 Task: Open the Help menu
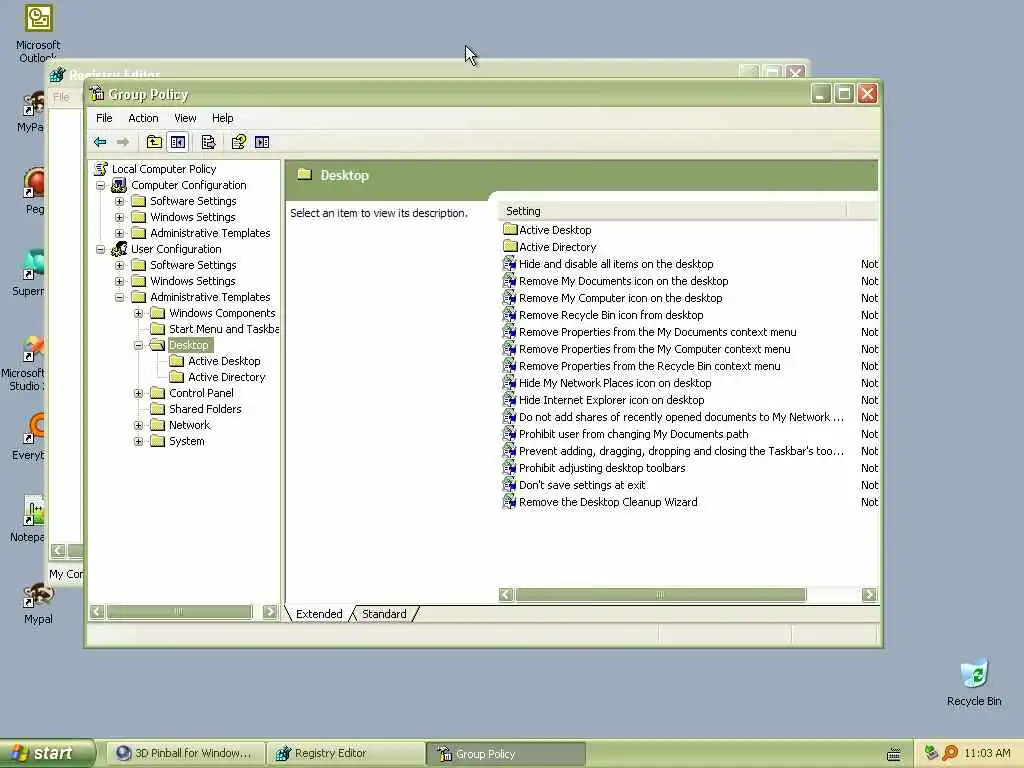[222, 118]
